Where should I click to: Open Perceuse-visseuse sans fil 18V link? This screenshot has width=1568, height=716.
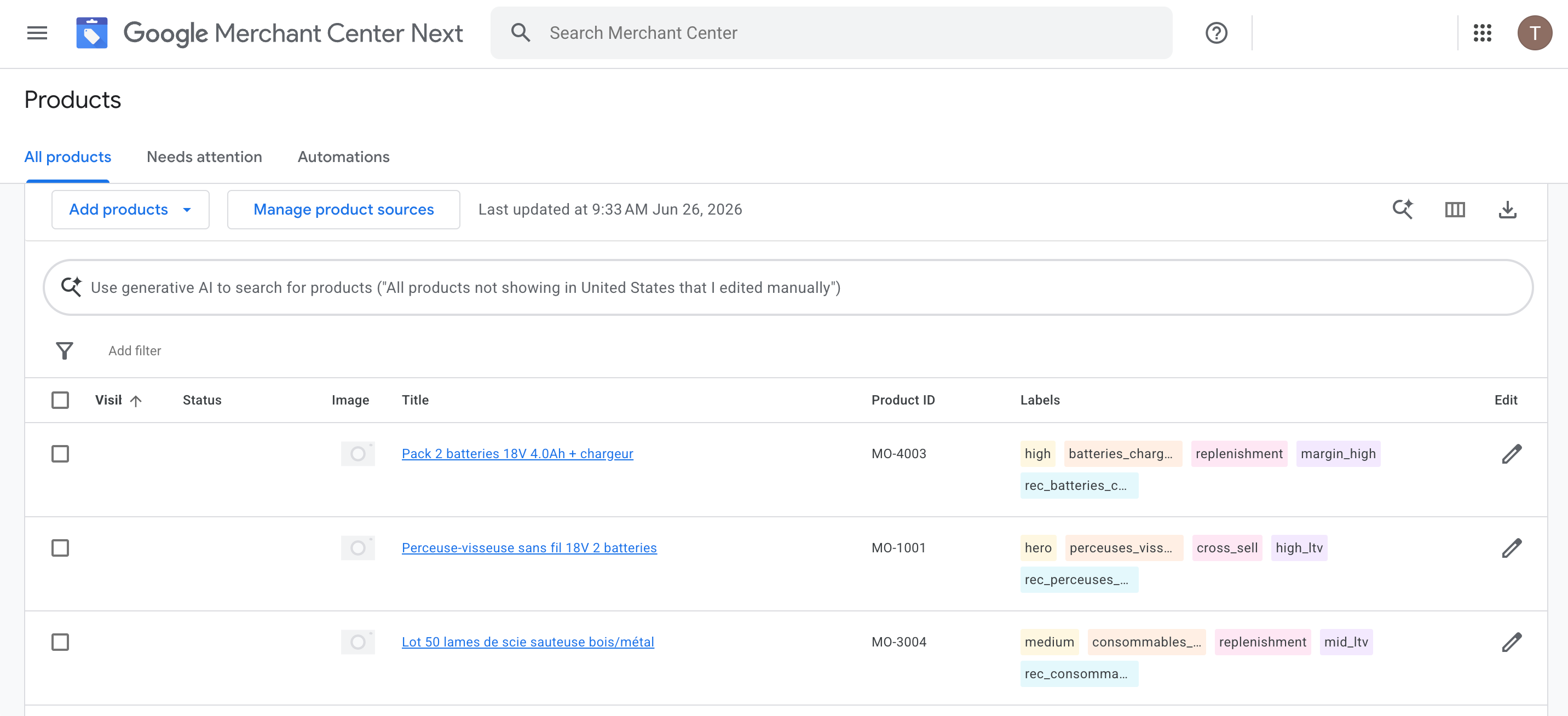[529, 548]
